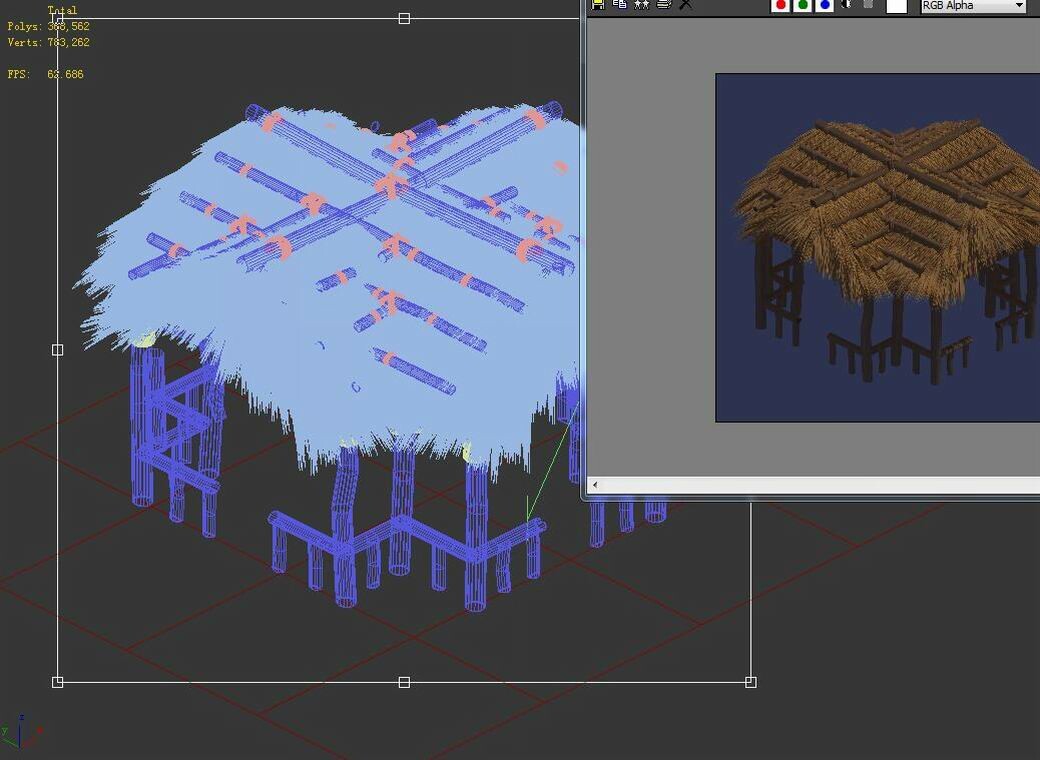Click the "Total" statistics label in viewport
Screen dimensions: 1040x760
coord(62,10)
